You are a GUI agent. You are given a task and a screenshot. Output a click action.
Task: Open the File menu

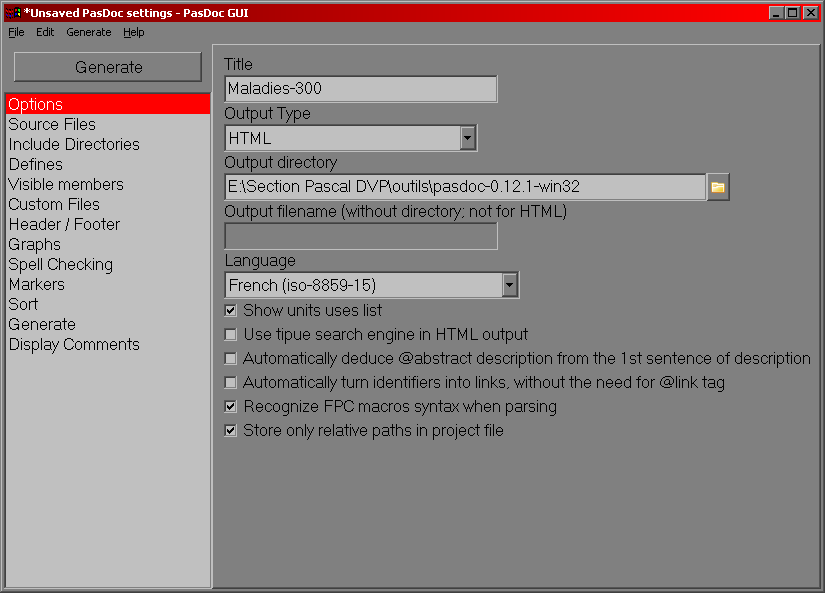(16, 32)
